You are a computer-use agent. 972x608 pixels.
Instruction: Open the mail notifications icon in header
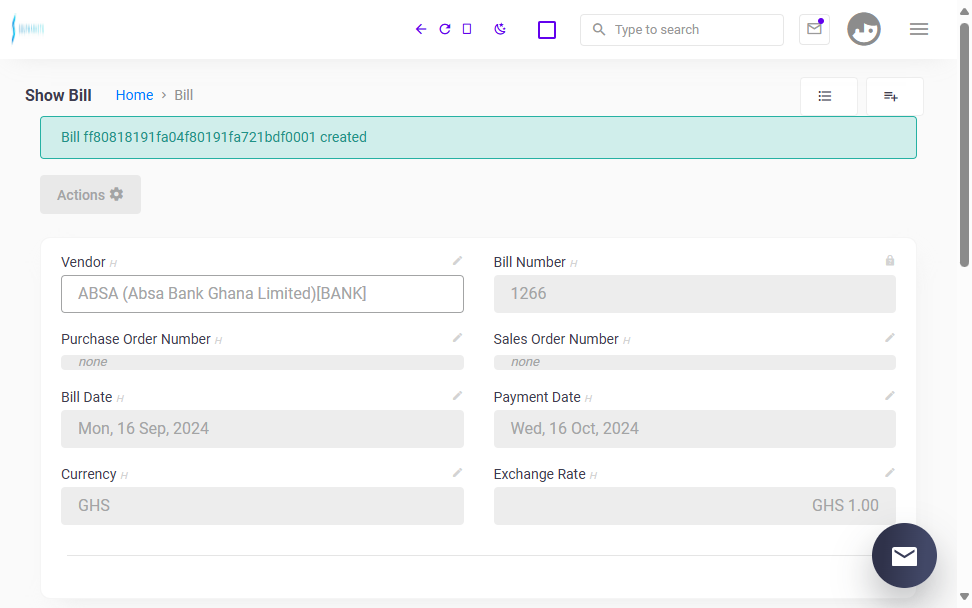815,29
